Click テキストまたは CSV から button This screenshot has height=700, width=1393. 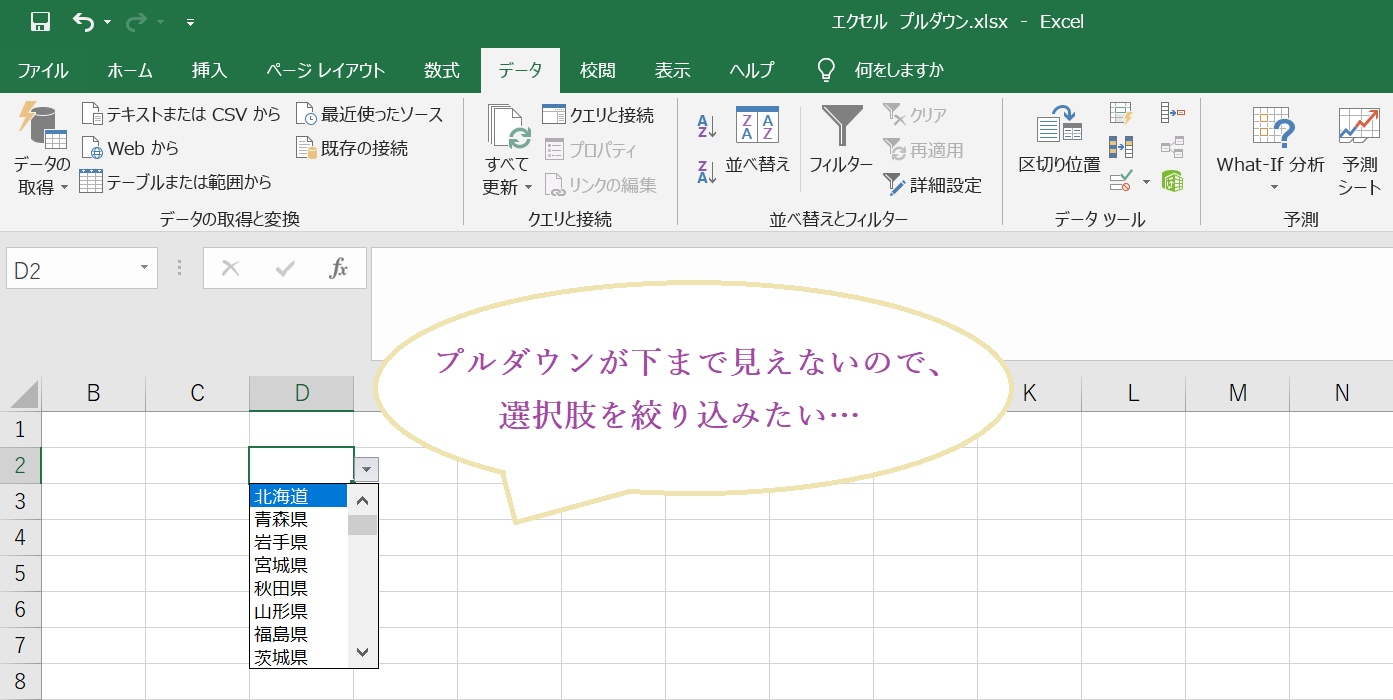click(x=181, y=114)
